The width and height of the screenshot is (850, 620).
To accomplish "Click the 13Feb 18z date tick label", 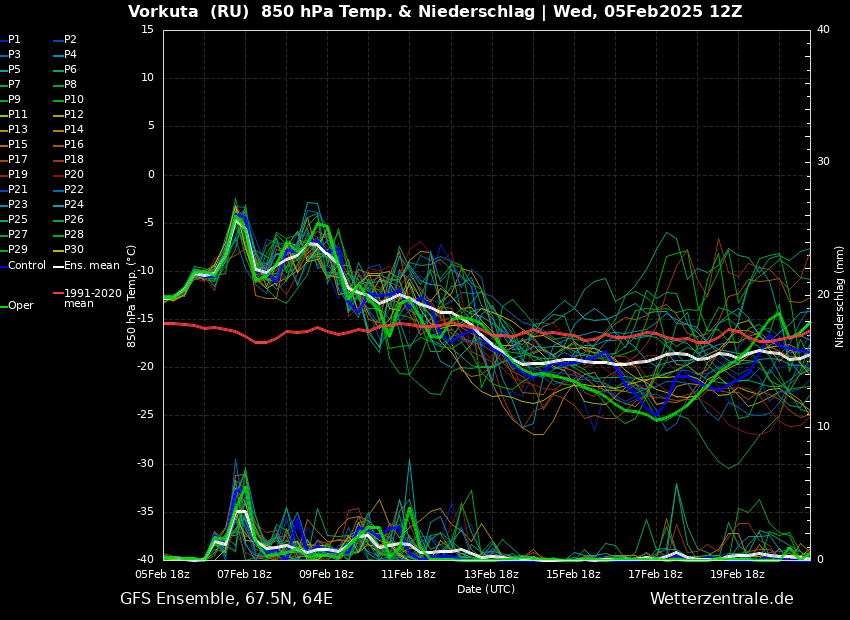I will (x=491, y=574).
